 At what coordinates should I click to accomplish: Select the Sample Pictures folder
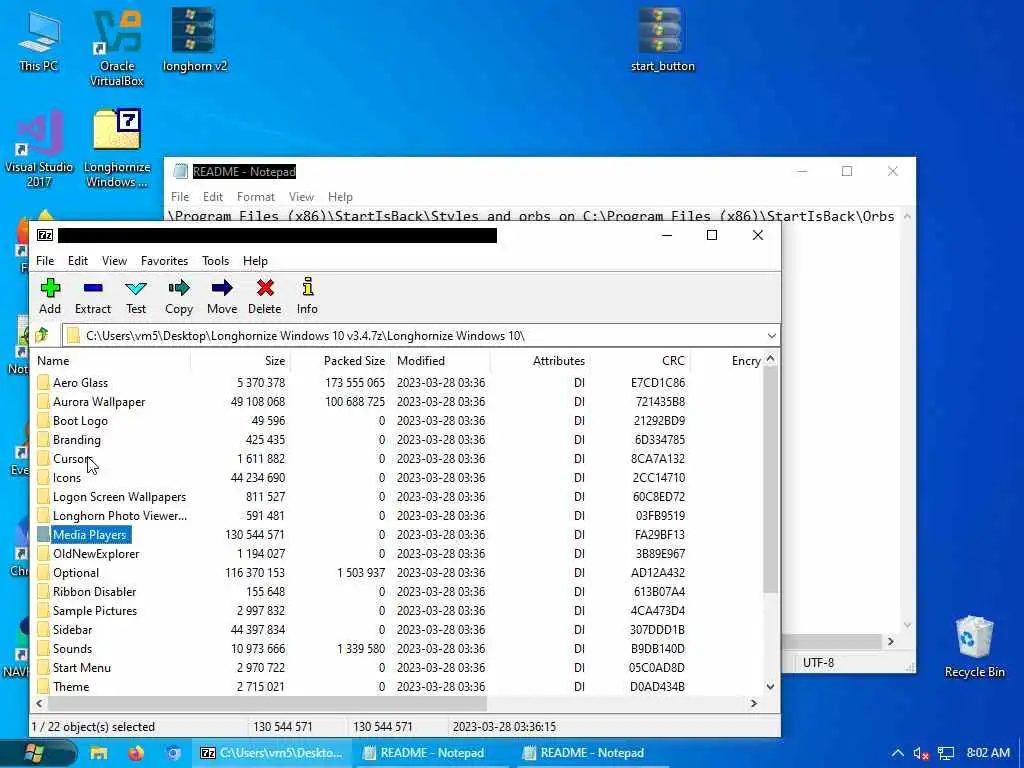[95, 610]
